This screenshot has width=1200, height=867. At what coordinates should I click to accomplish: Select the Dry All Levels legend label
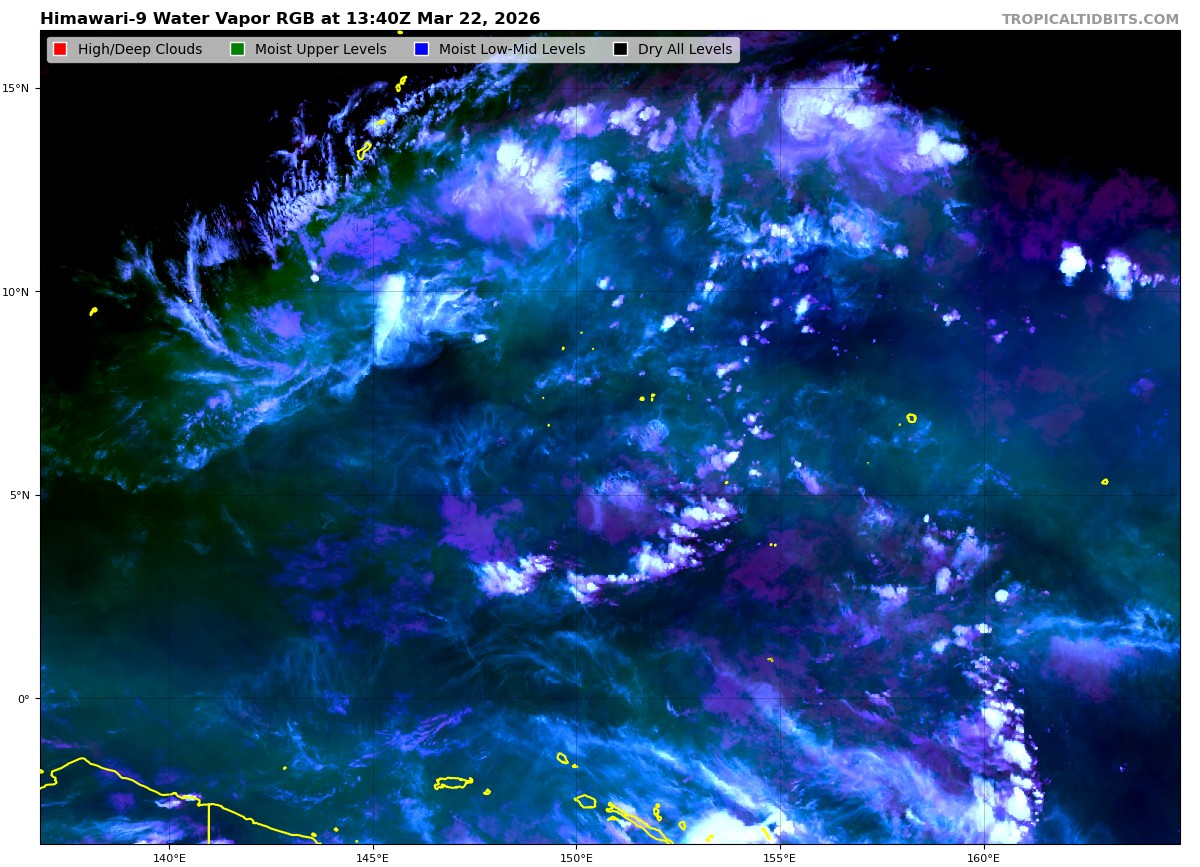[x=685, y=50]
